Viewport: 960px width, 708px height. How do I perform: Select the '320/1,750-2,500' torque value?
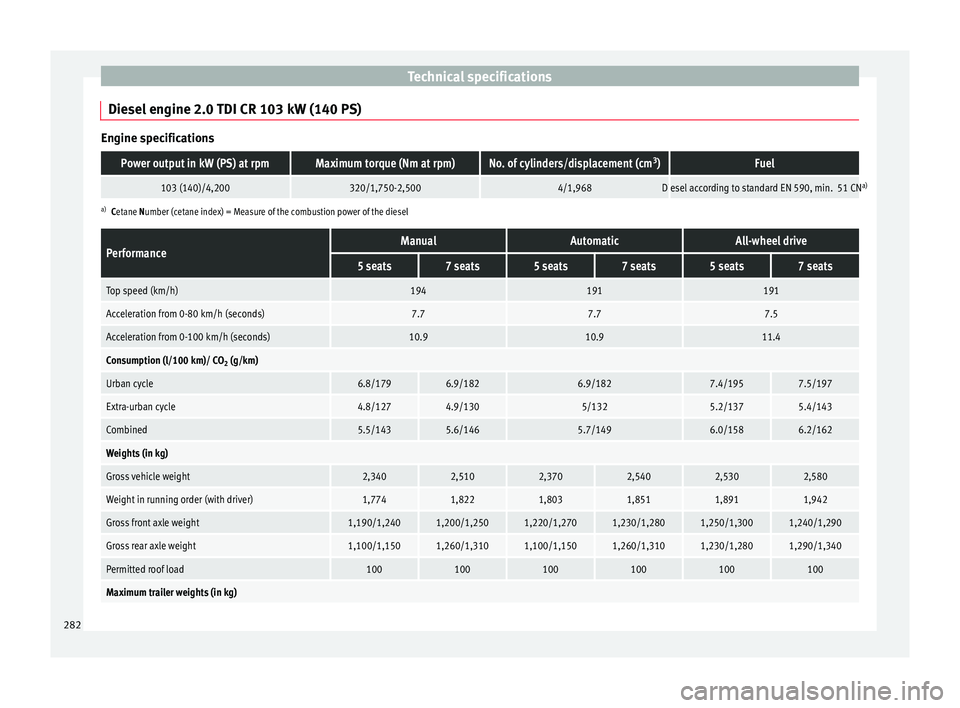[385, 188]
